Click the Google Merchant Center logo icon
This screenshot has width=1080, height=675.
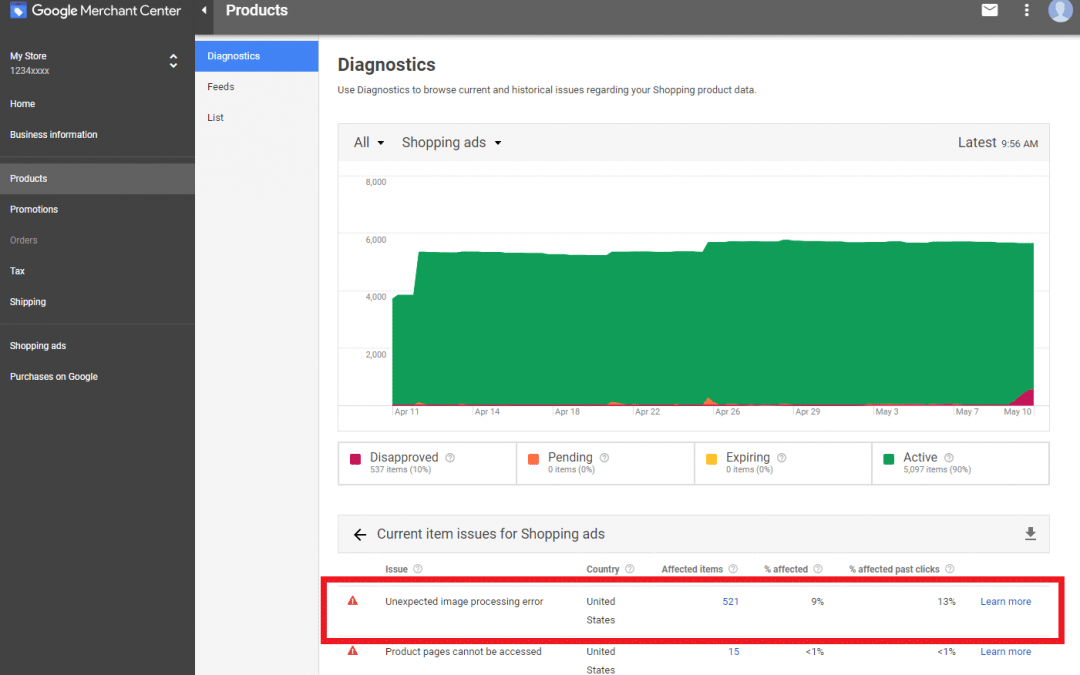point(18,10)
